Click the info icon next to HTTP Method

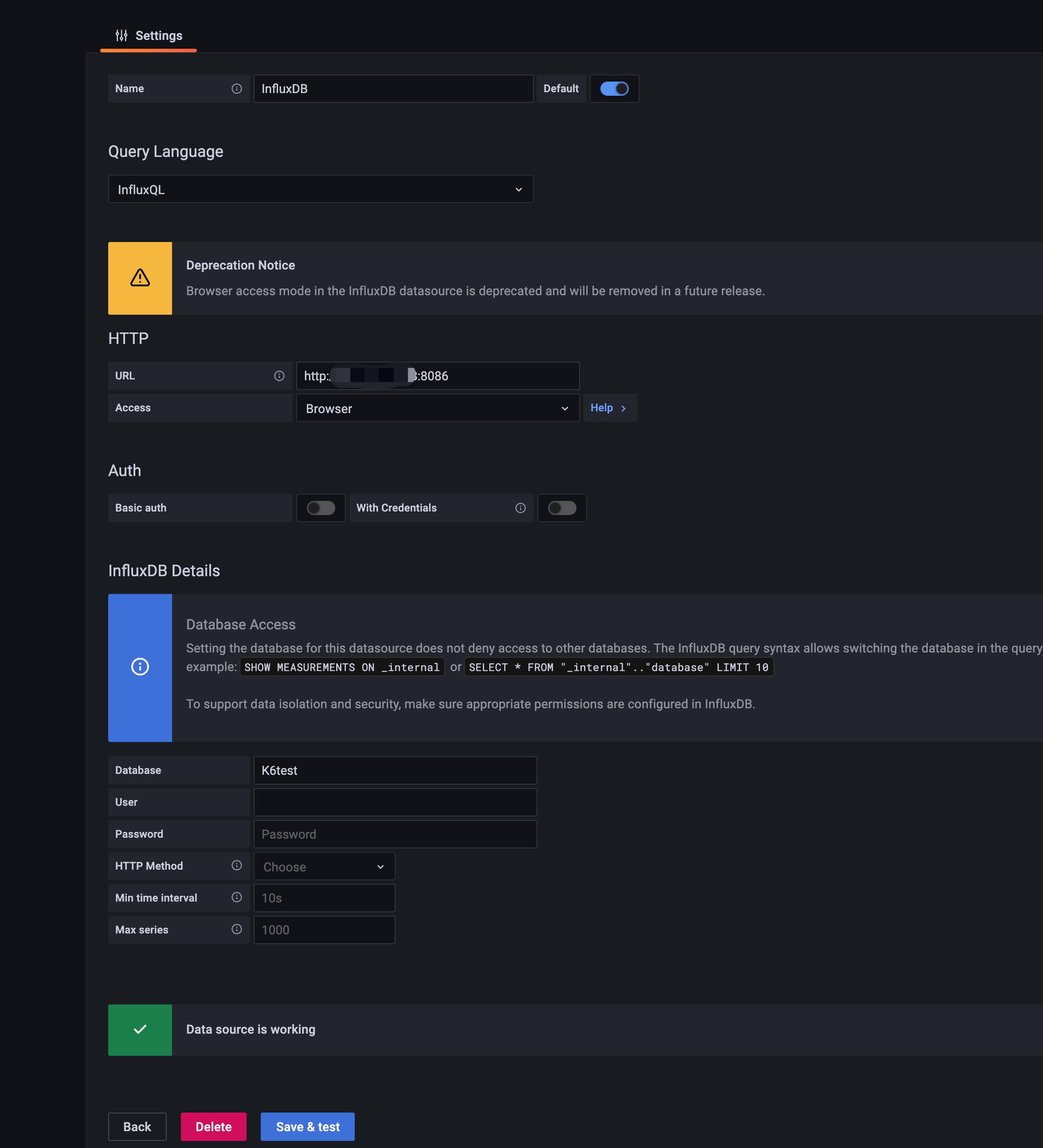click(236, 866)
